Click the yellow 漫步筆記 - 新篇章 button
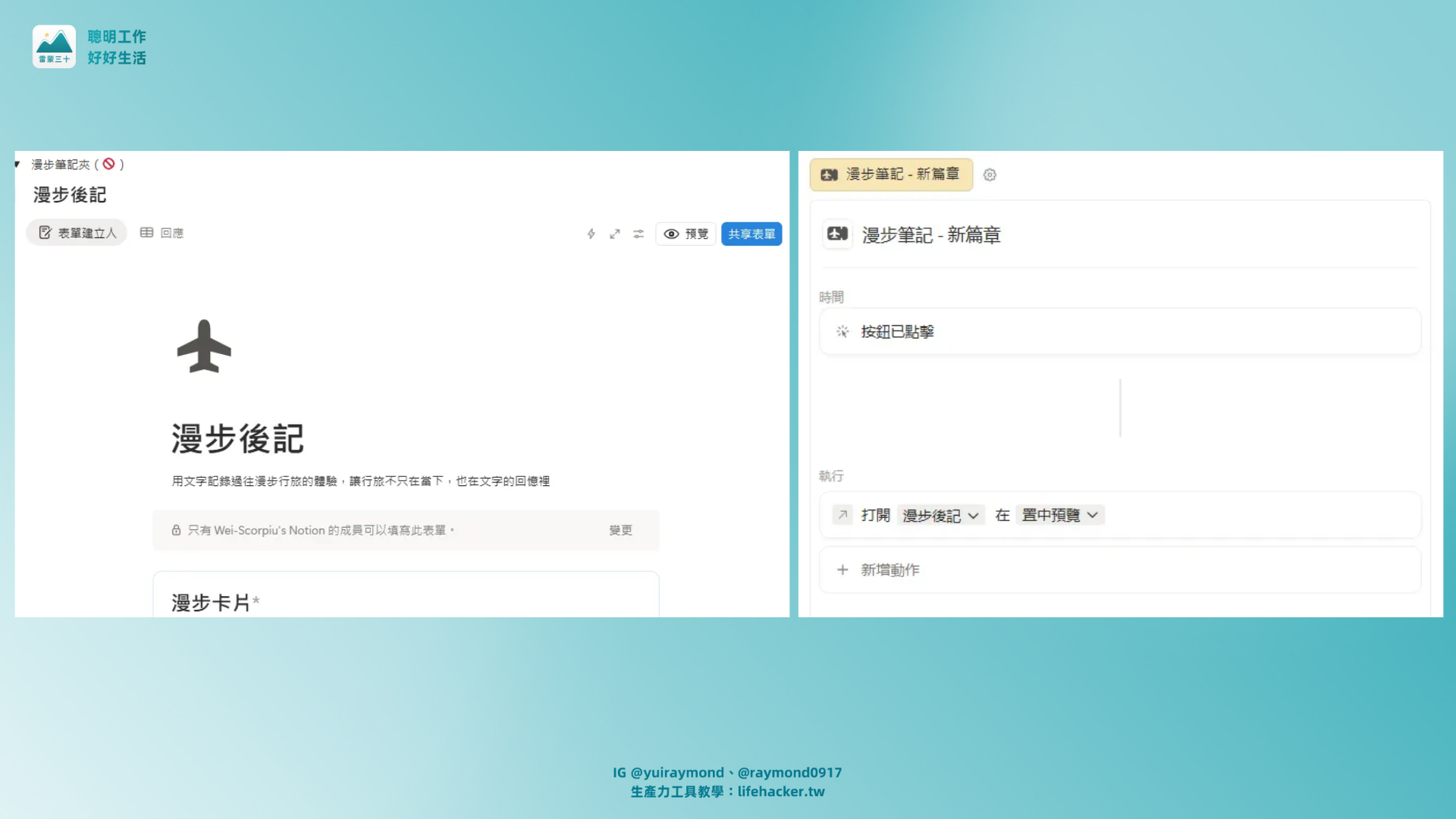This screenshot has width=1456, height=819. (891, 174)
